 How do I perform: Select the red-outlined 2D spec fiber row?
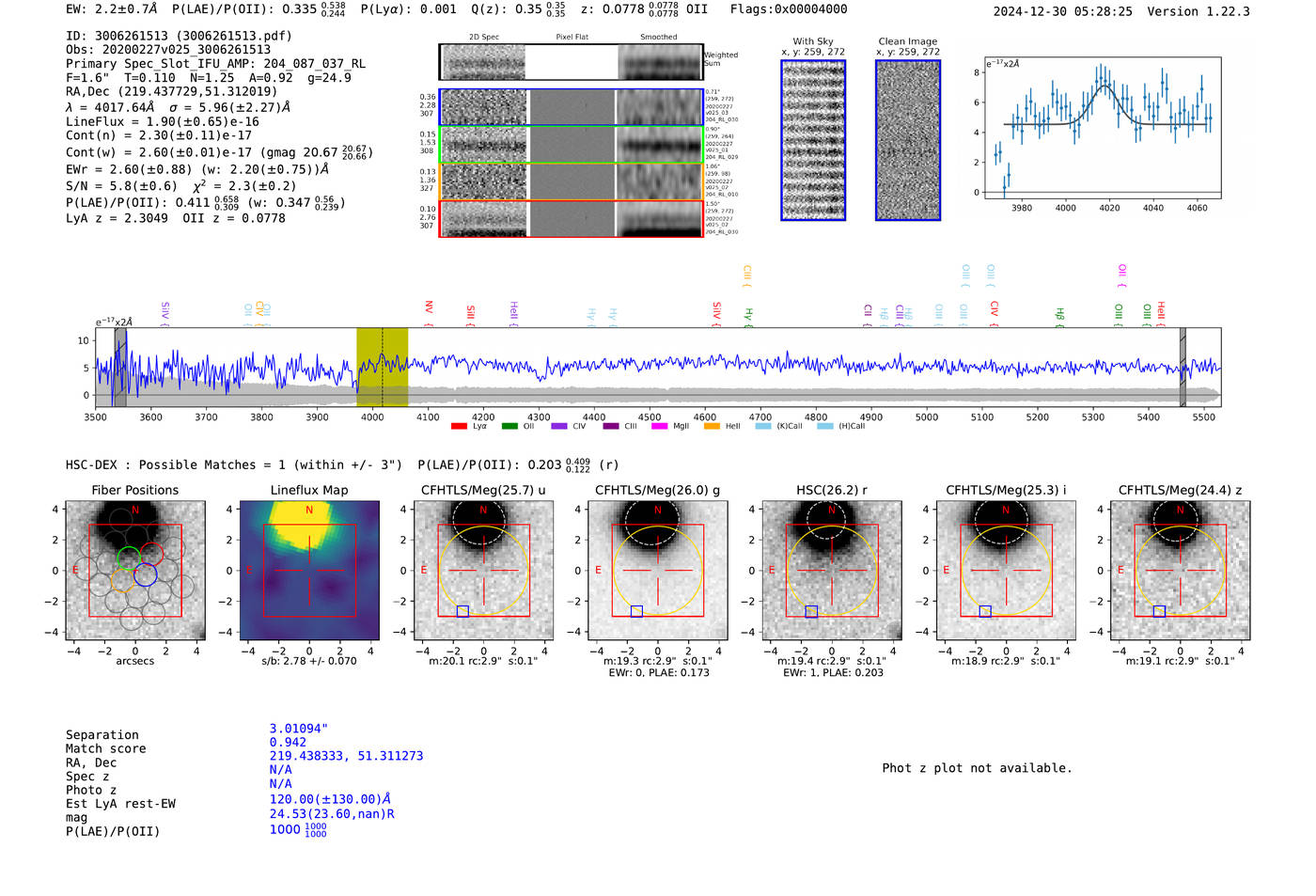point(571,218)
